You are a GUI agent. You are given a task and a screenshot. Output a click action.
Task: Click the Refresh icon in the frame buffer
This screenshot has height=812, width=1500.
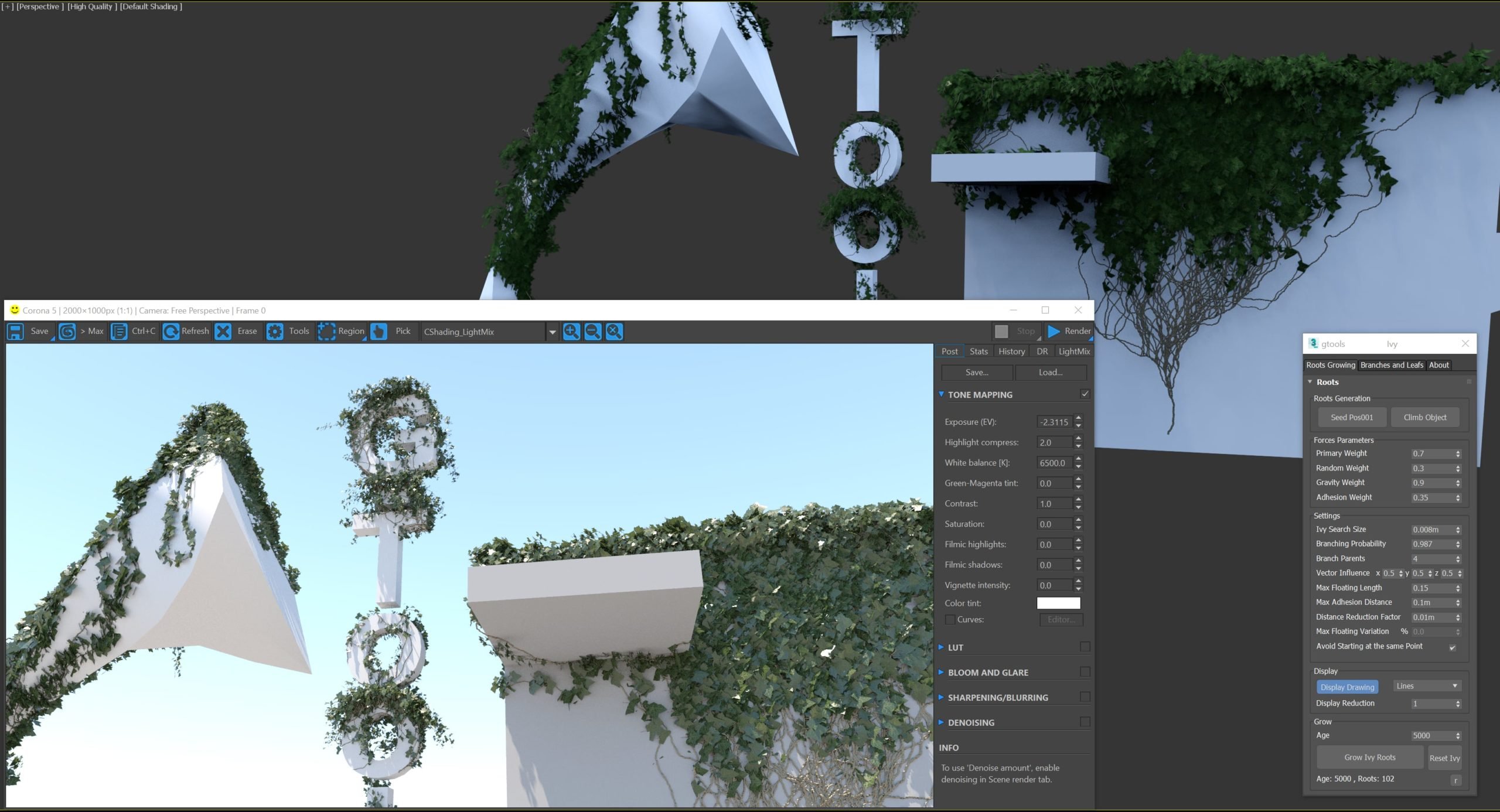click(171, 332)
